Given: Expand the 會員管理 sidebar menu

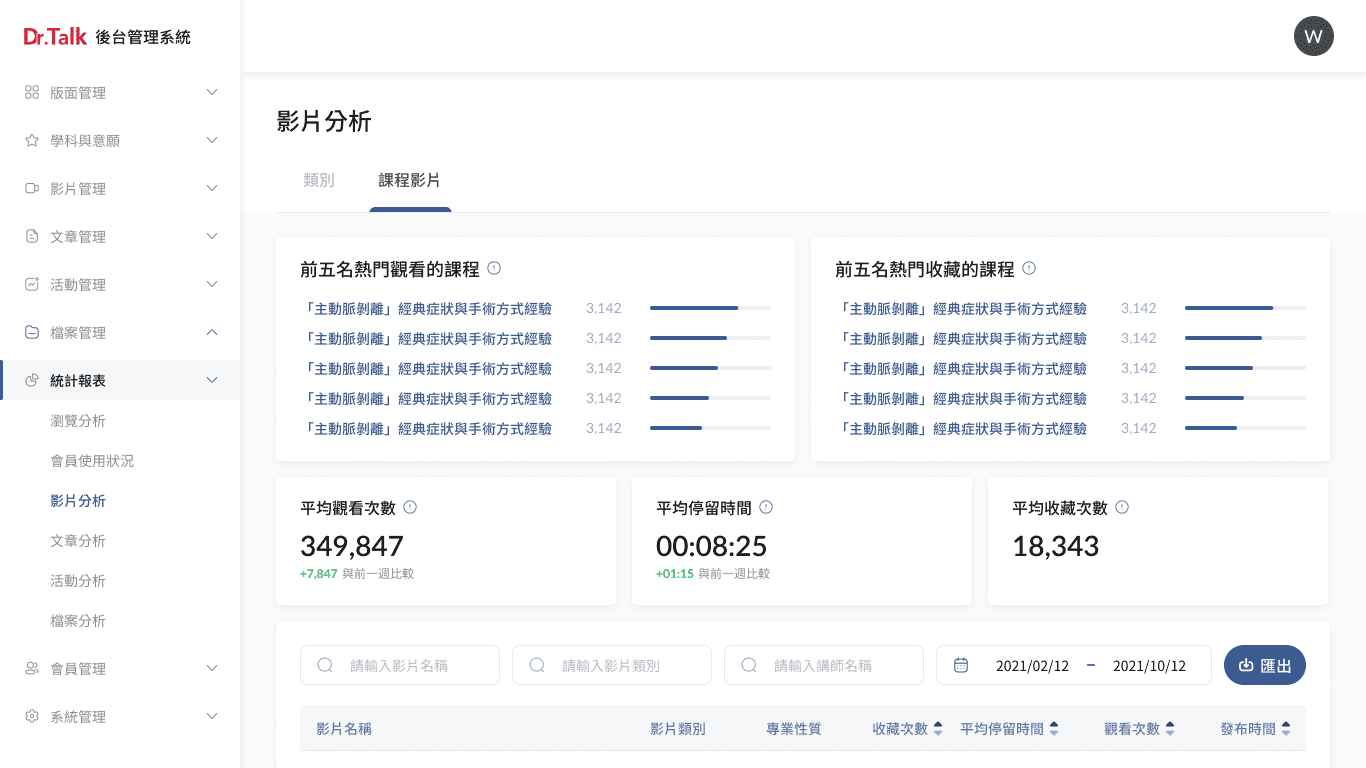Looking at the screenshot, I should pos(120,669).
